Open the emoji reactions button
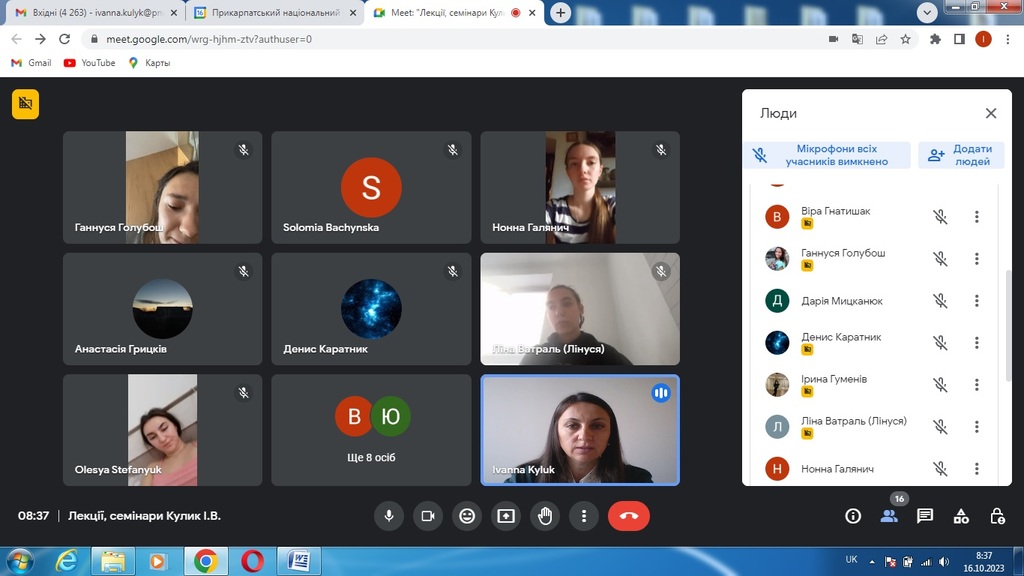 (467, 516)
